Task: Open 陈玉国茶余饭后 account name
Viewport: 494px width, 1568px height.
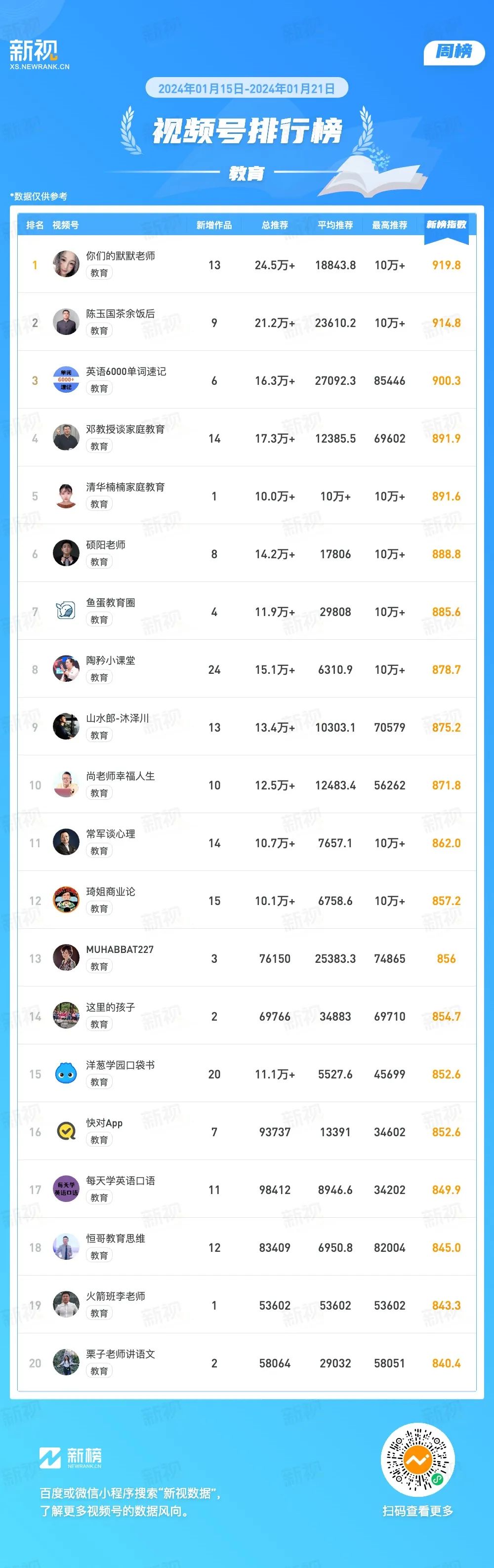Action: point(121,314)
